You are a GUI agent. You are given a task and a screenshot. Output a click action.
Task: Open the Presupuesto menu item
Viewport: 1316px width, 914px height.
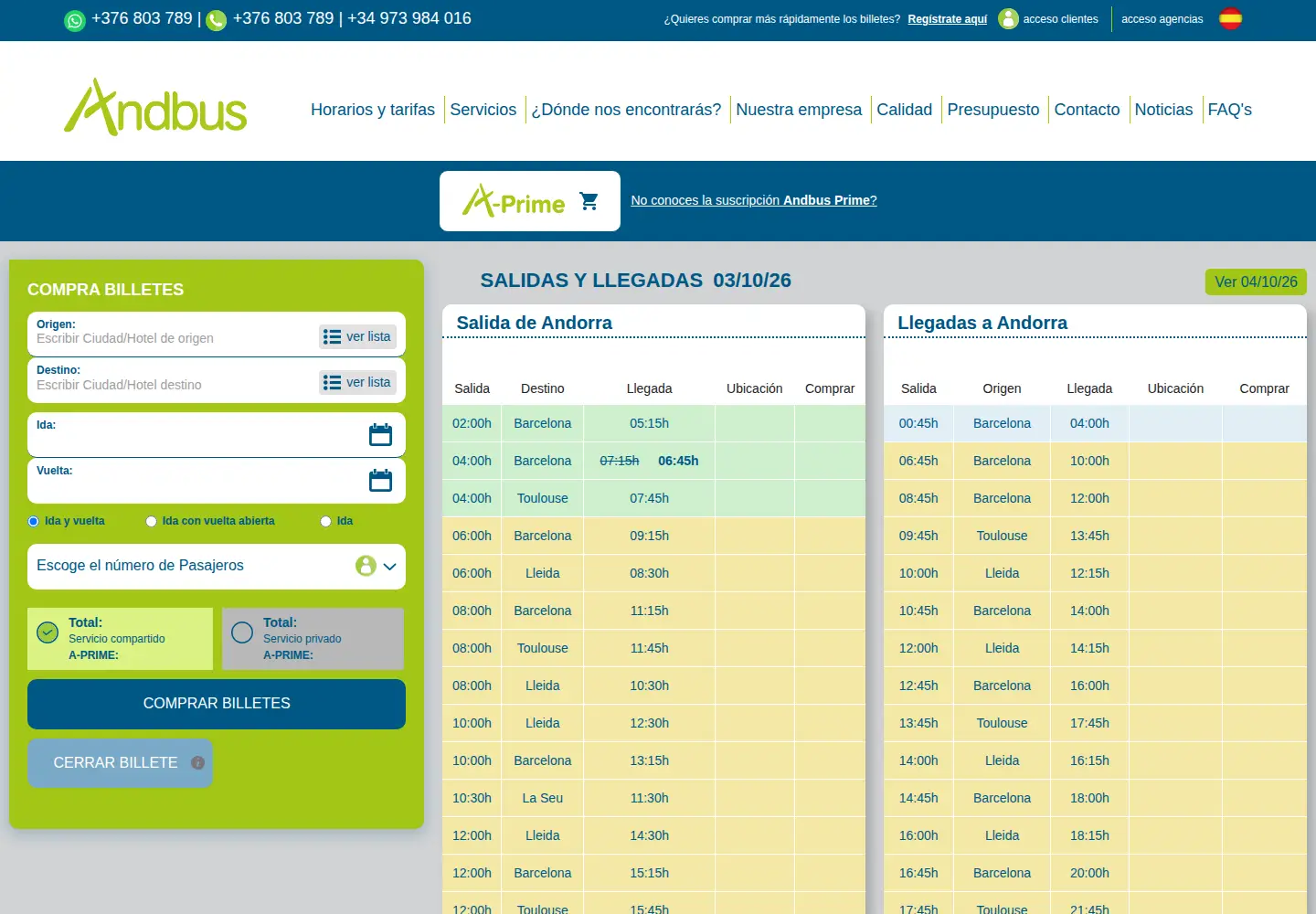coord(993,110)
